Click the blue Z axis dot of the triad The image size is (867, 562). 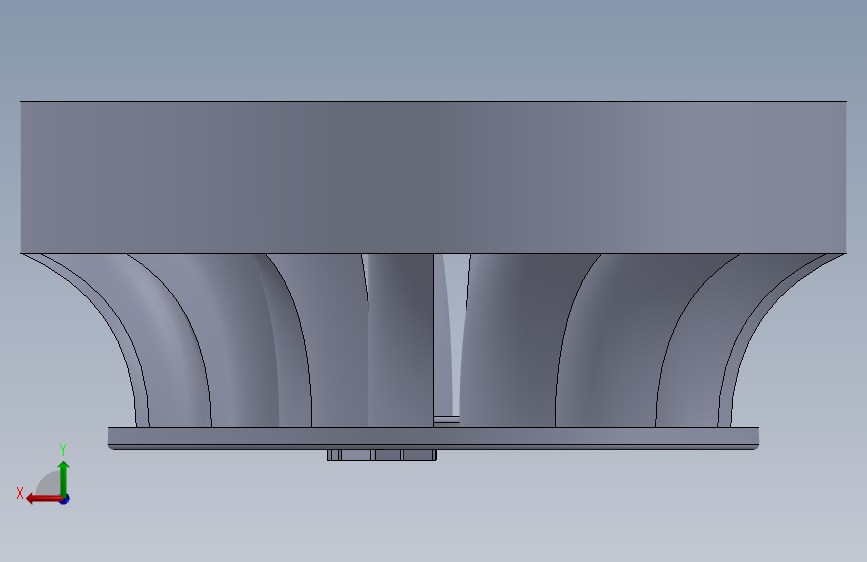point(65,499)
